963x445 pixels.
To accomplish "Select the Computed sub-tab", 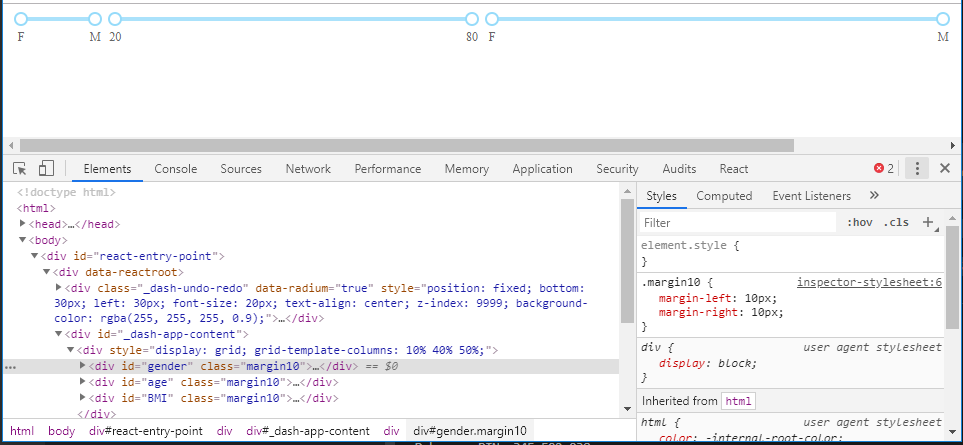I will 724,196.
